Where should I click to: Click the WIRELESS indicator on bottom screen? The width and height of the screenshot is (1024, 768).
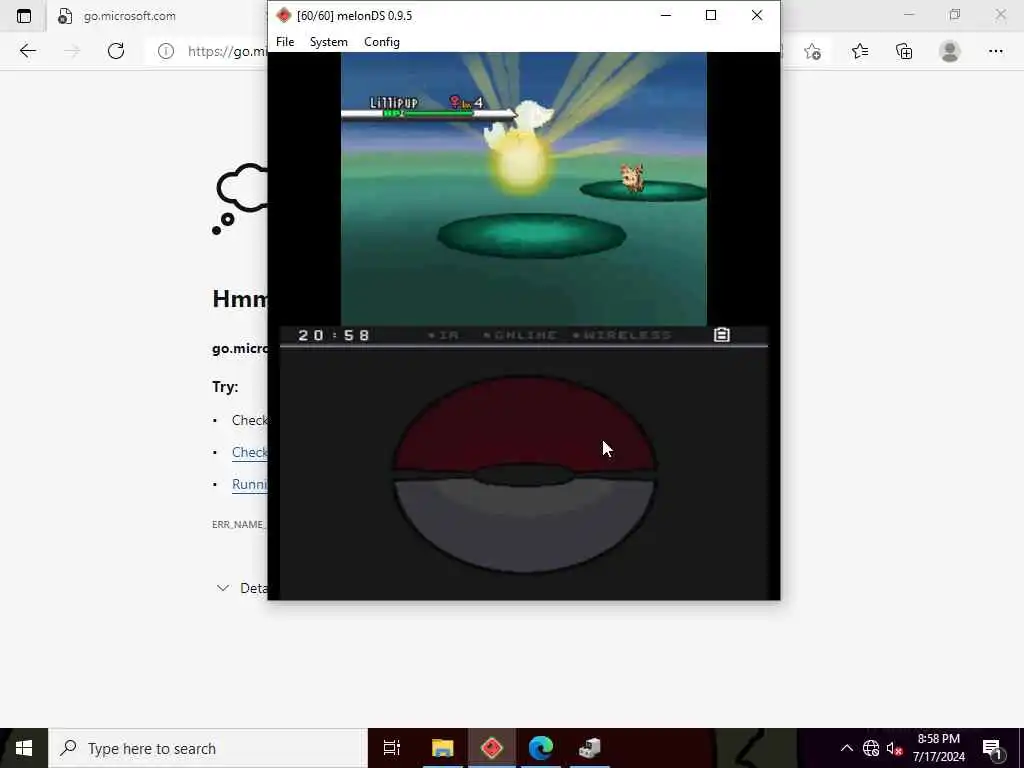[622, 335]
